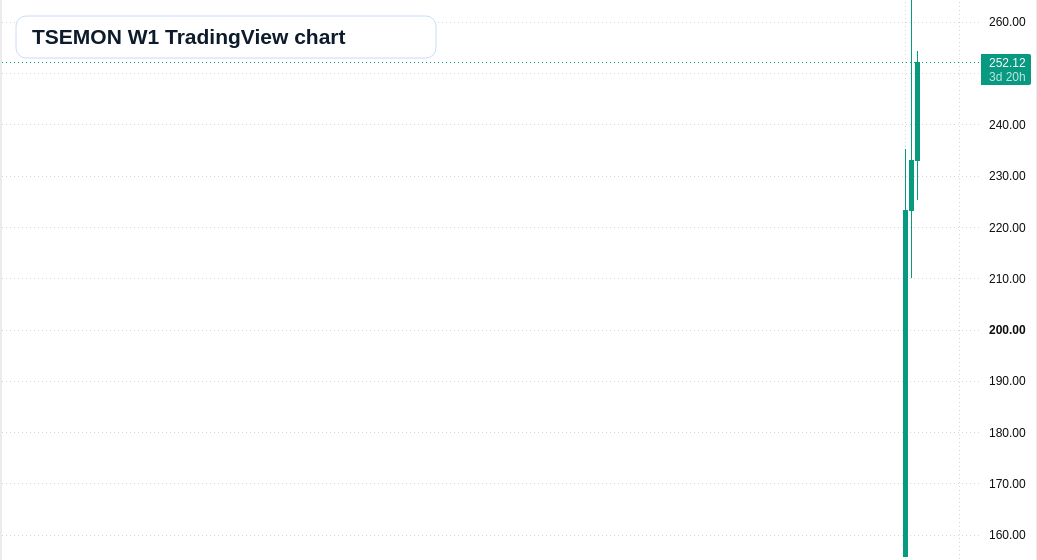Click the 240.00 price axis label
Image resolution: width=1037 pixels, height=560 pixels.
point(1007,125)
